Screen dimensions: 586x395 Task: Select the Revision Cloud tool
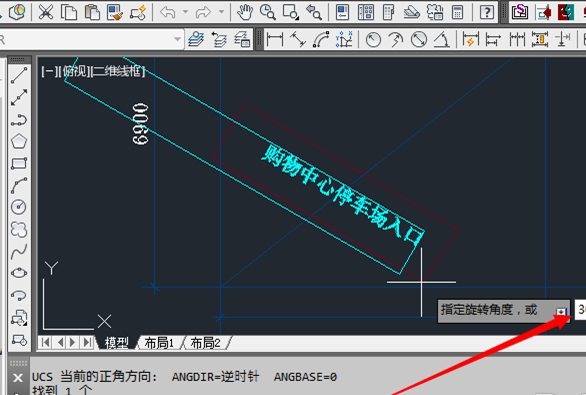19,229
